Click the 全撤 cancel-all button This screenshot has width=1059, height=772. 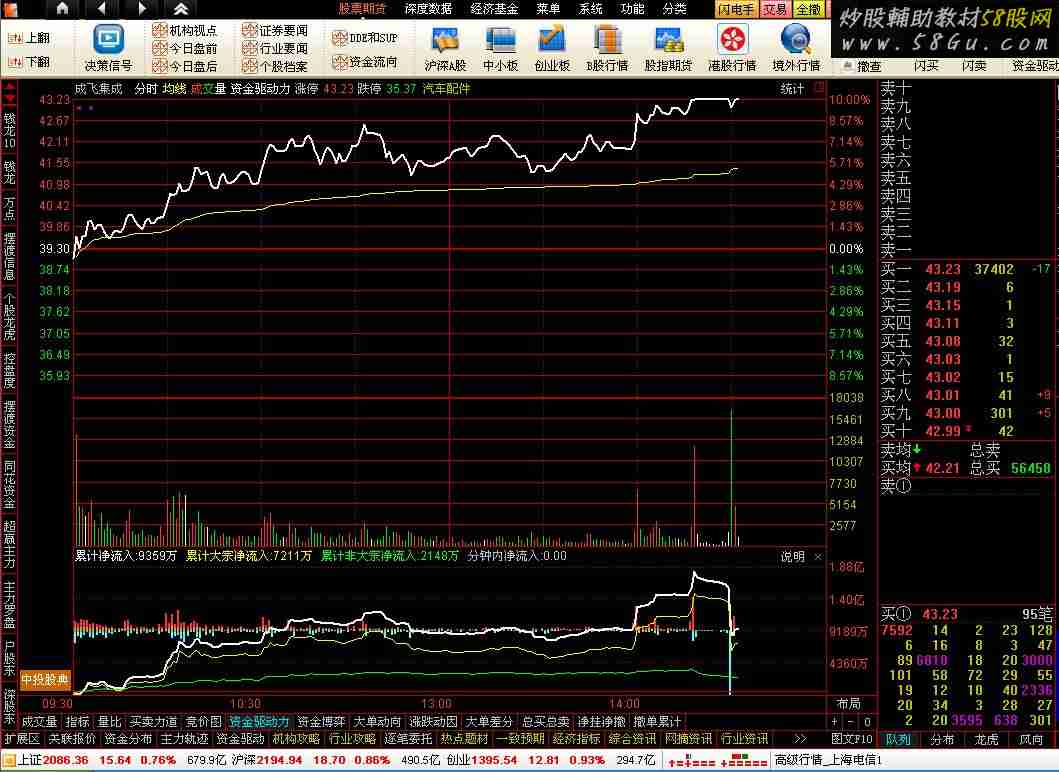coord(808,9)
